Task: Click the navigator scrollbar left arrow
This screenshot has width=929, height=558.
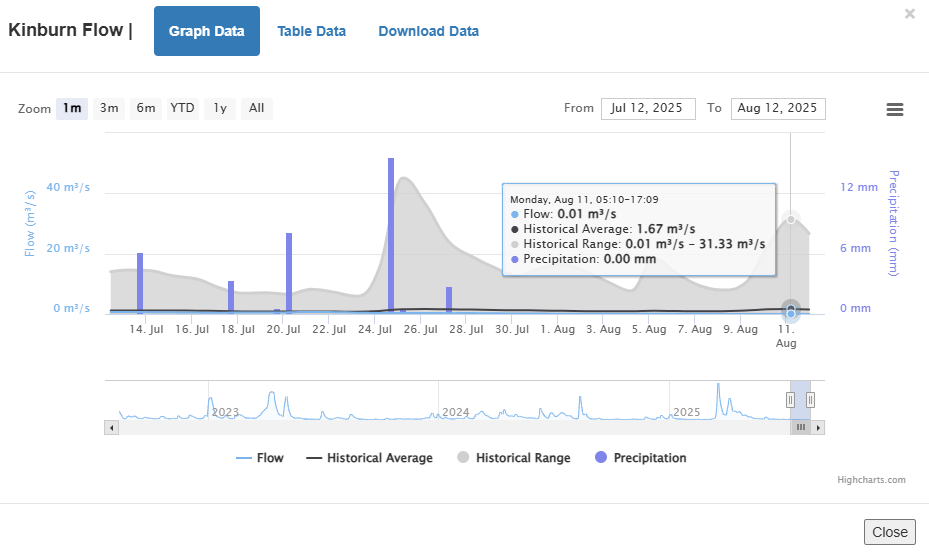Action: point(111,427)
